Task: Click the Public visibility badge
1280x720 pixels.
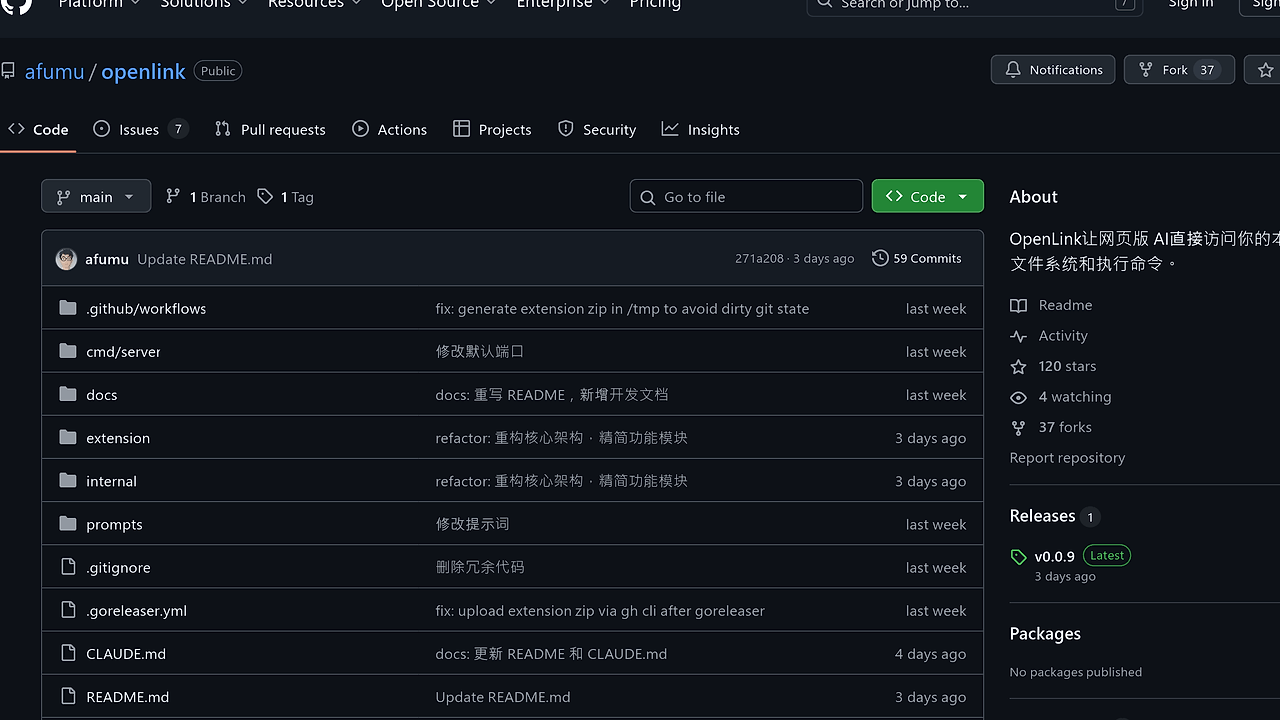Action: (218, 71)
